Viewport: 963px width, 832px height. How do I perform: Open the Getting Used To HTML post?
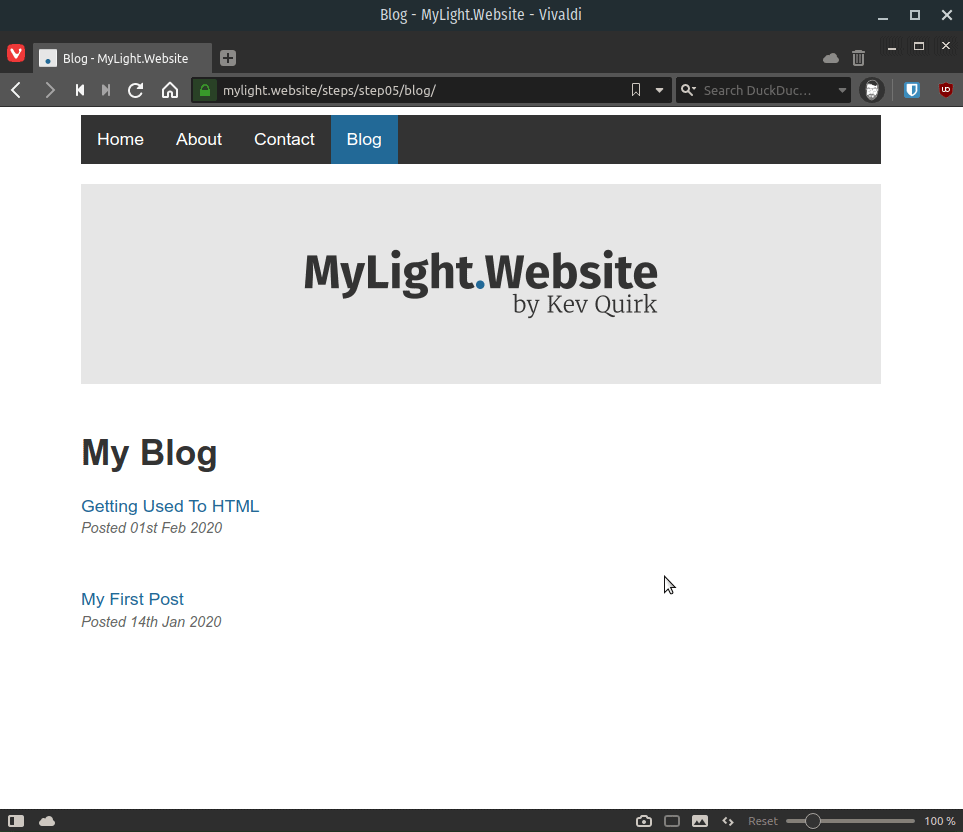coord(169,506)
